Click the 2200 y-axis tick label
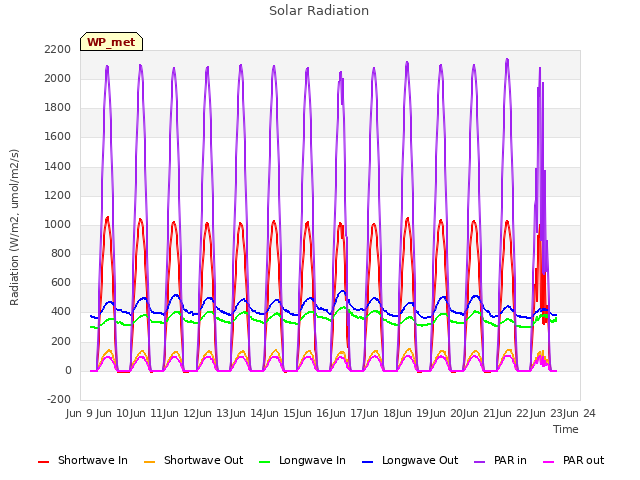Screen dimensions: 640x480 point(58,49)
